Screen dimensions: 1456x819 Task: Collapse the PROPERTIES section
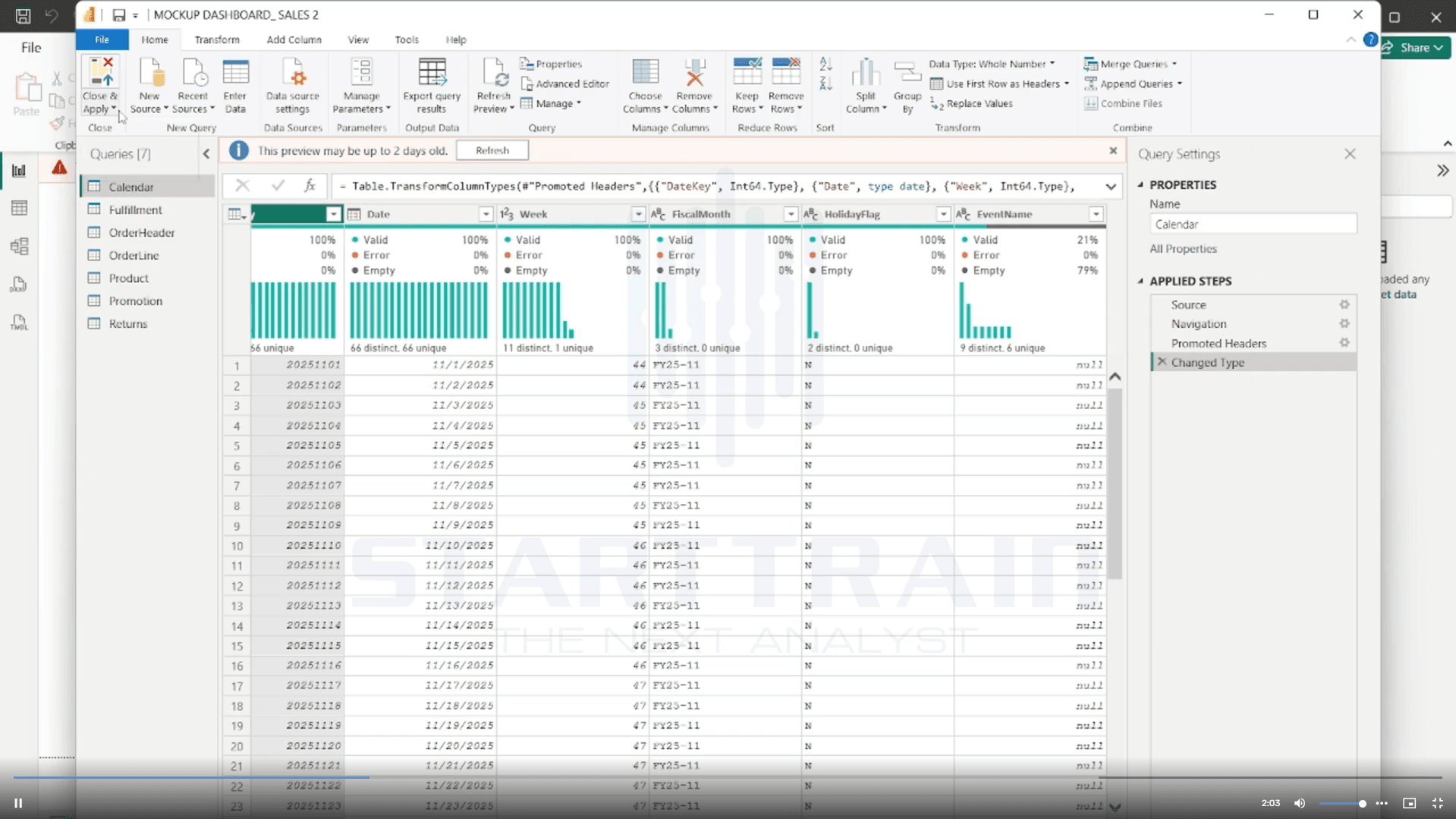coord(1140,184)
